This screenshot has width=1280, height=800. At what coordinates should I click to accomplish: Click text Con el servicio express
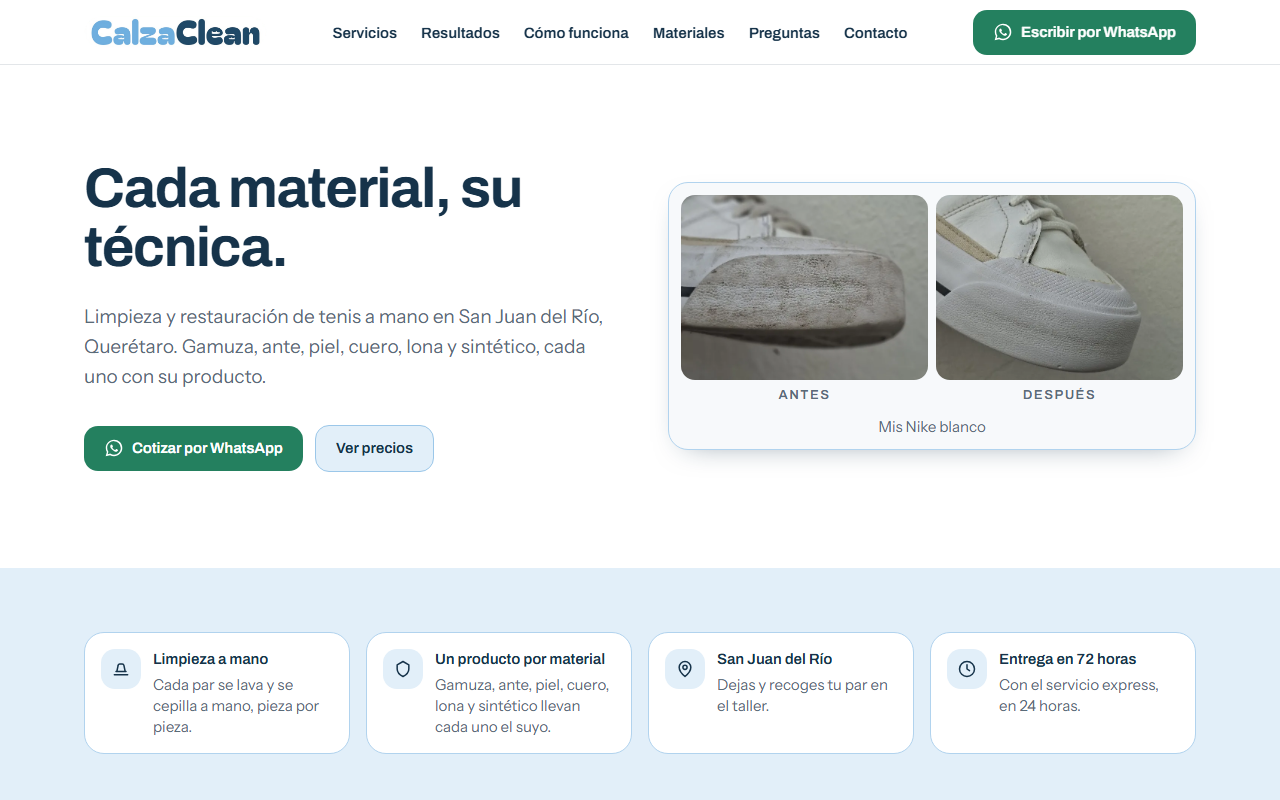[x=1079, y=695]
